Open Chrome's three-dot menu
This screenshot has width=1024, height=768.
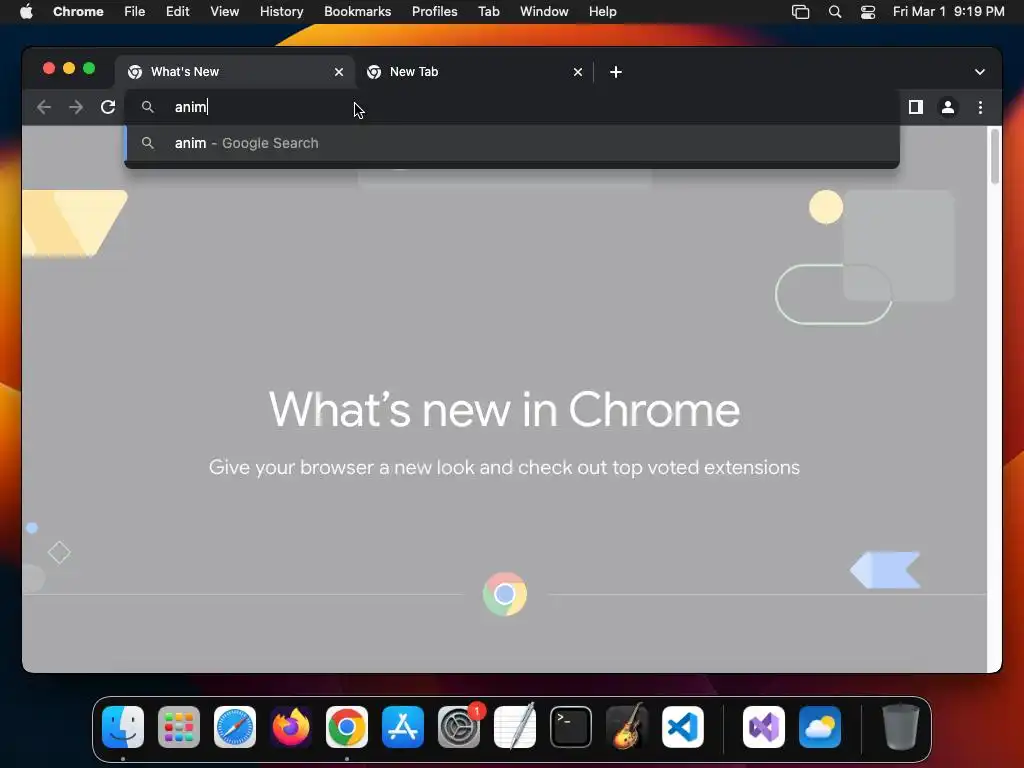pos(980,107)
